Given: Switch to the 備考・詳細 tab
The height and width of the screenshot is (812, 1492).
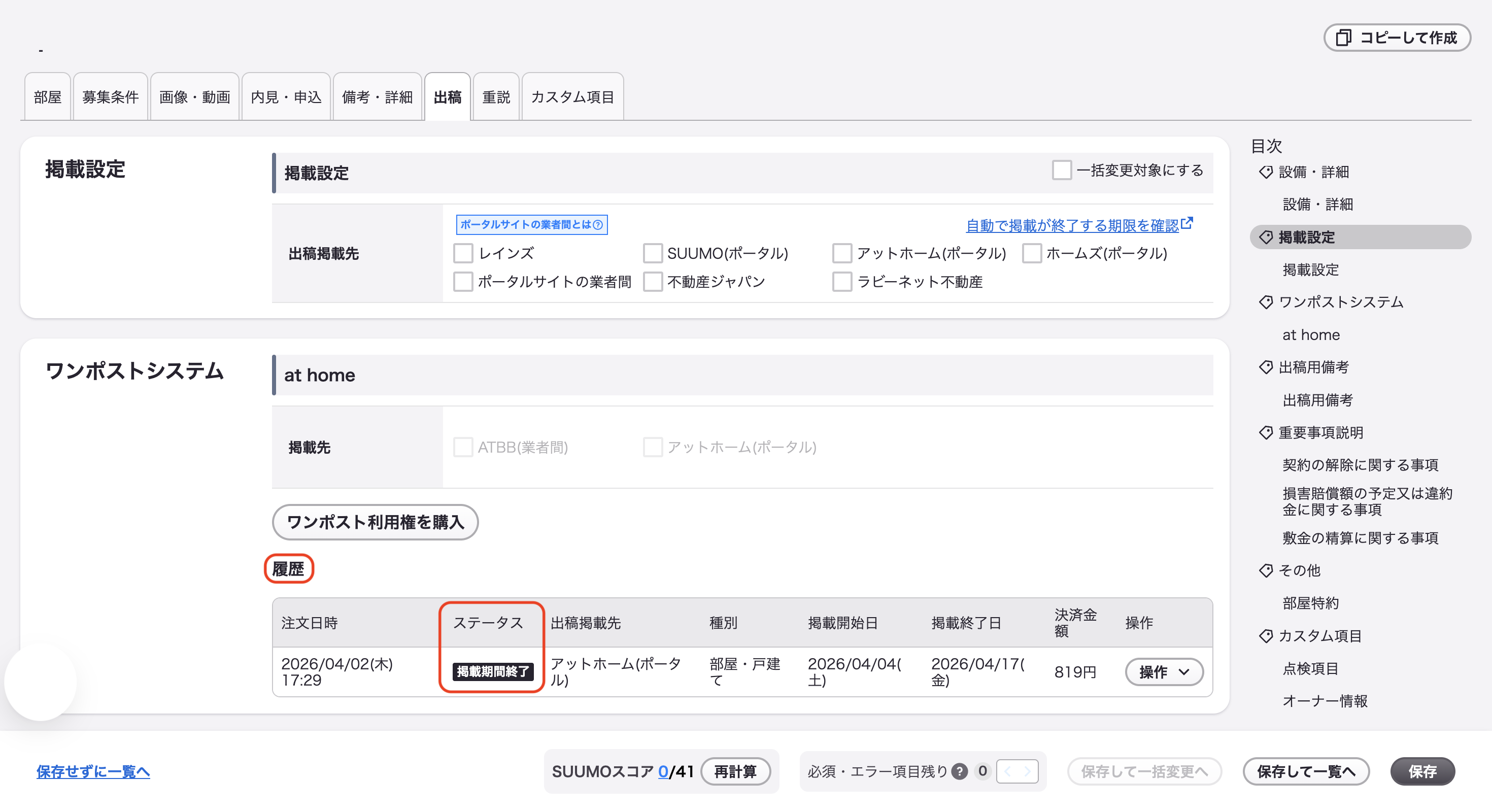Looking at the screenshot, I should (x=378, y=97).
